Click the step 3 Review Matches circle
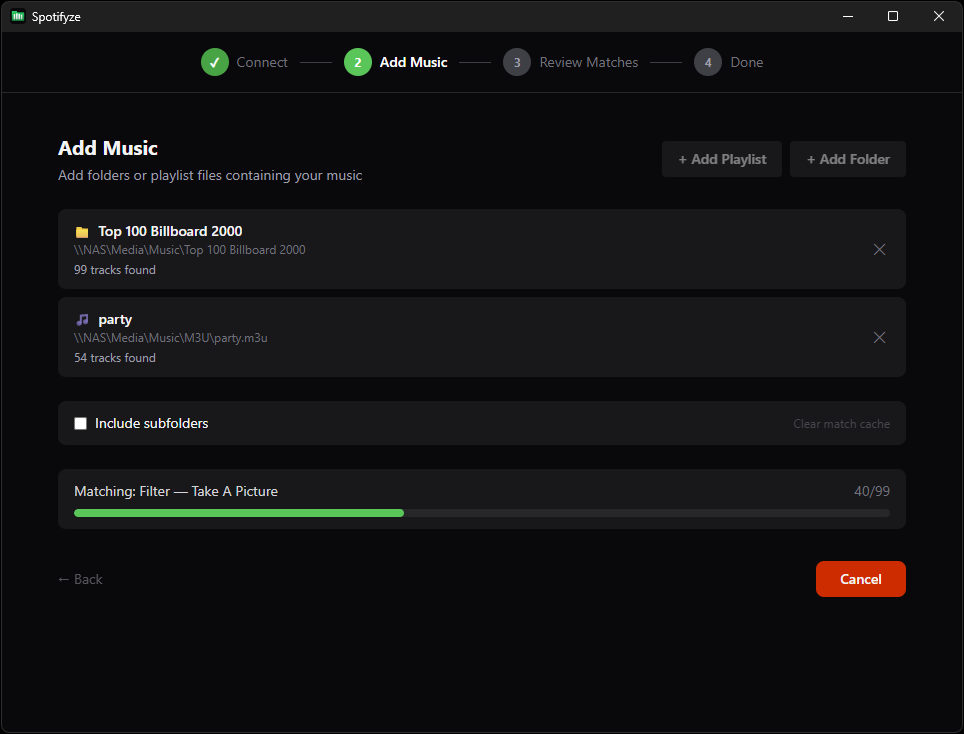 (x=517, y=62)
